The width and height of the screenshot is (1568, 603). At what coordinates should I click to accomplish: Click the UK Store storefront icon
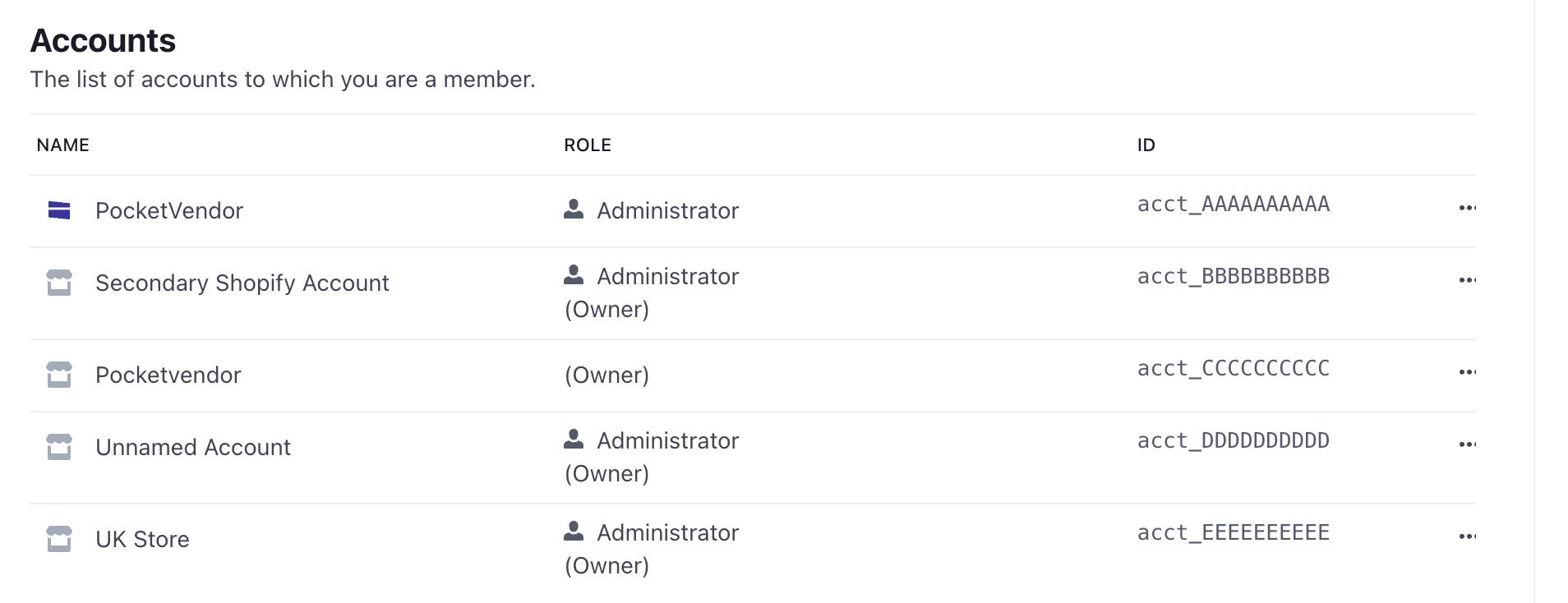click(x=59, y=539)
